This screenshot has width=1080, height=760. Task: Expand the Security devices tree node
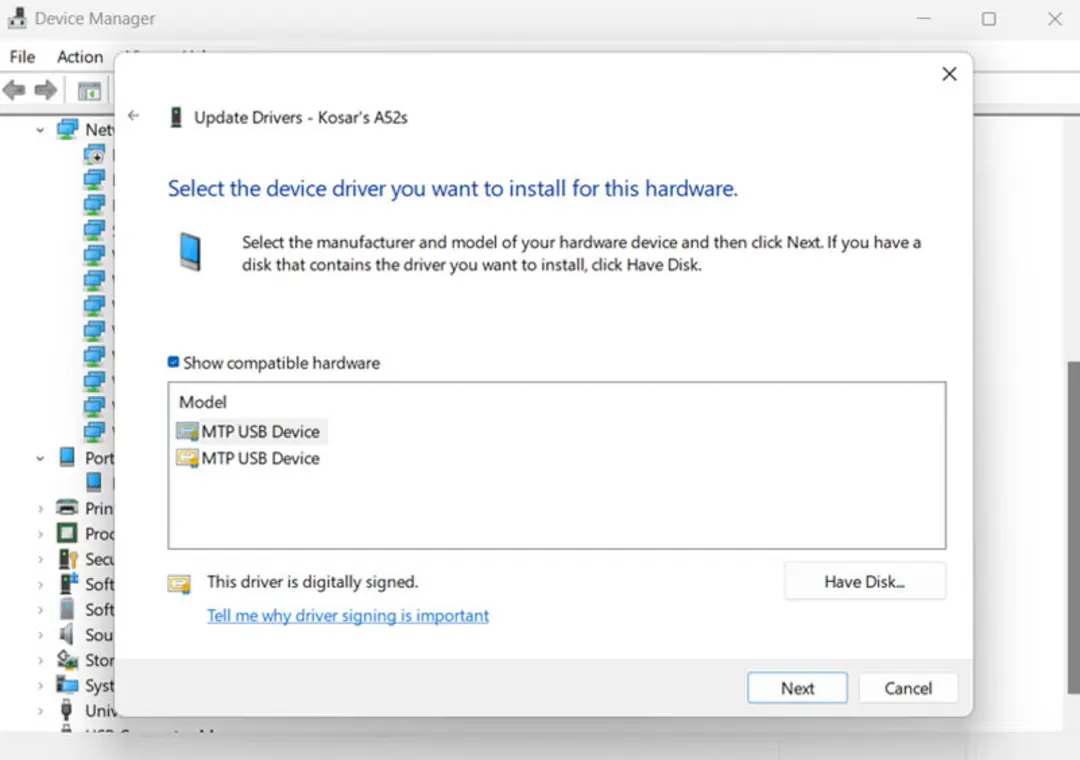pos(40,559)
